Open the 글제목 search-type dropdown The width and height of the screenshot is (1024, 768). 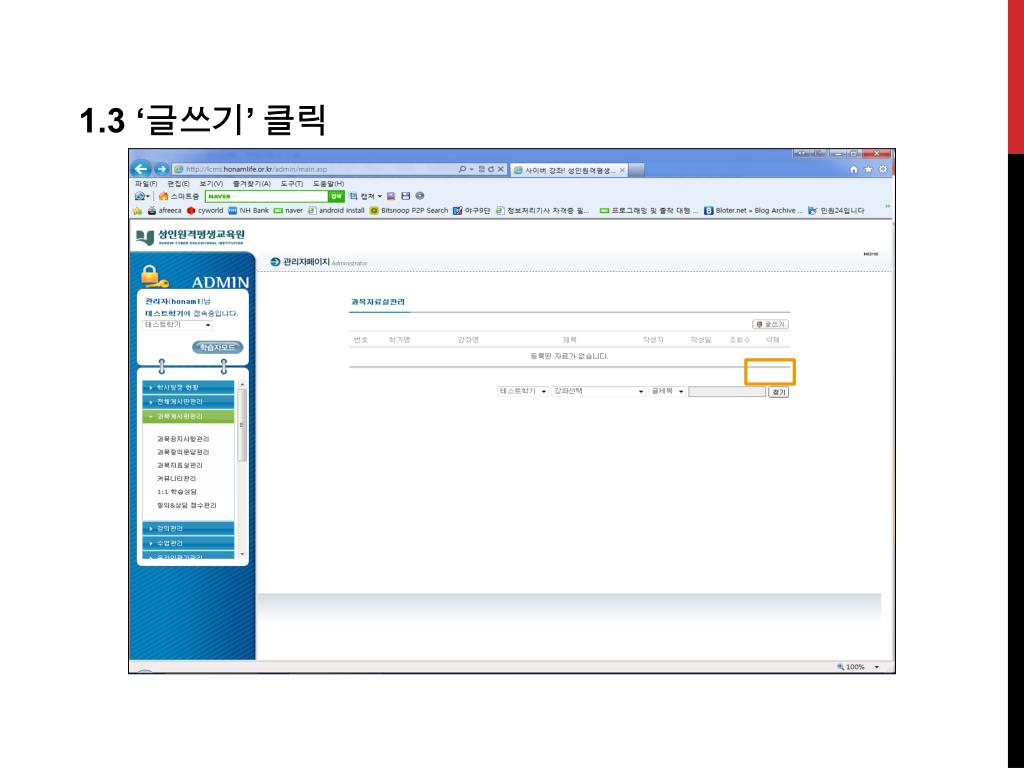point(667,391)
